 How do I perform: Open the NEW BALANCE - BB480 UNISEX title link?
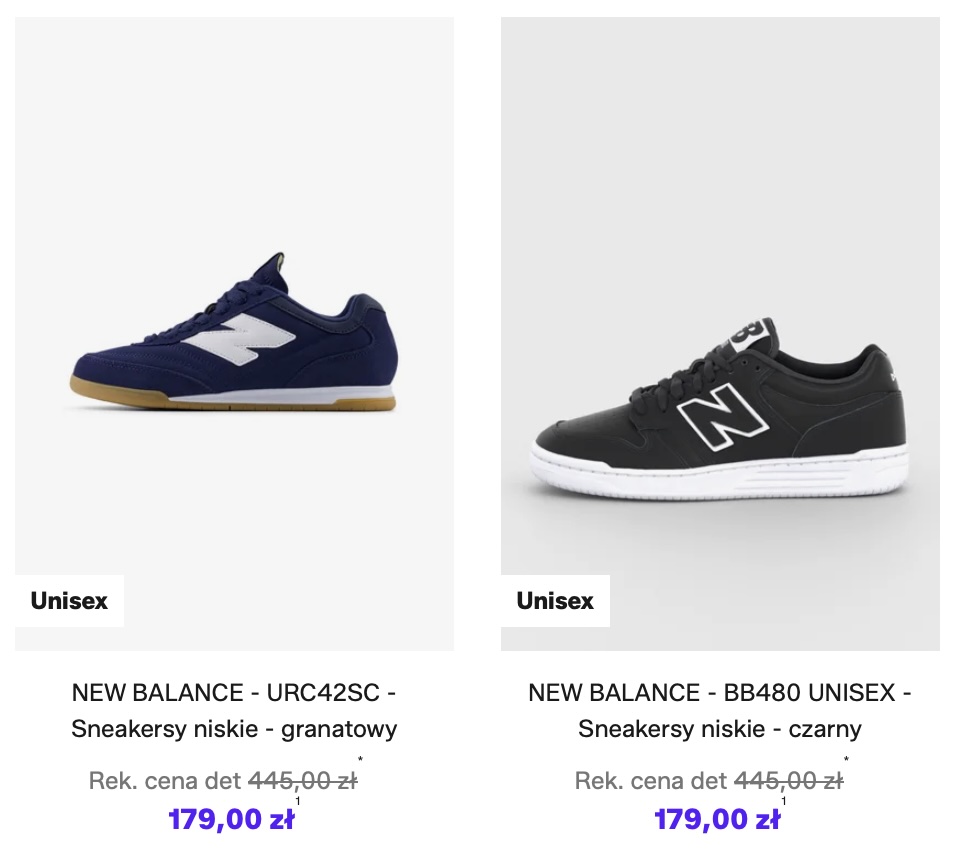[x=720, y=693]
